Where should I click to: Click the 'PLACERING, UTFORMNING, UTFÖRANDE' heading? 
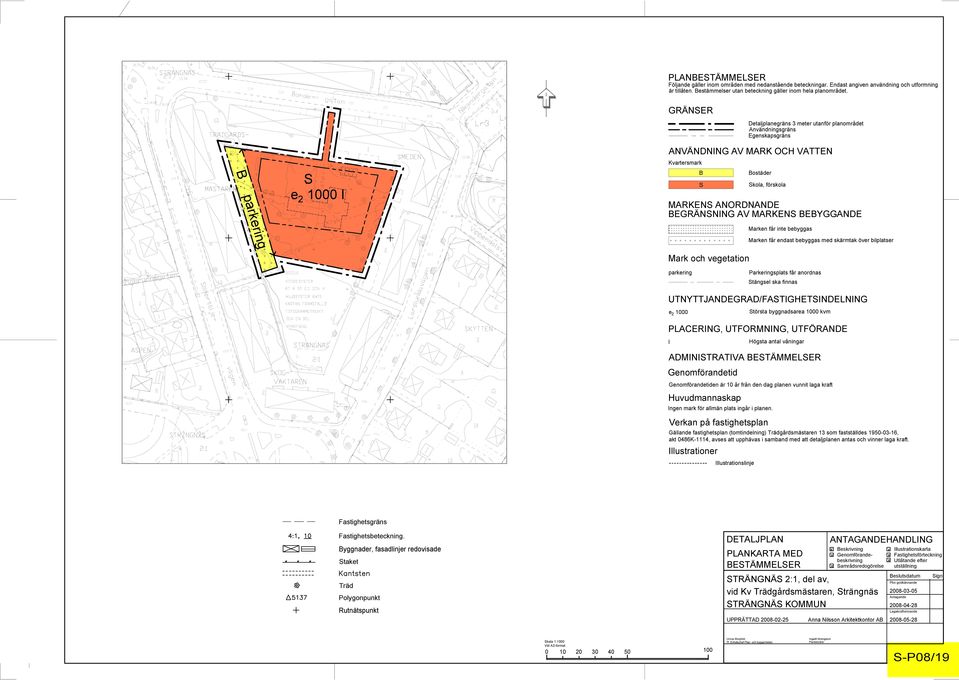(758, 328)
